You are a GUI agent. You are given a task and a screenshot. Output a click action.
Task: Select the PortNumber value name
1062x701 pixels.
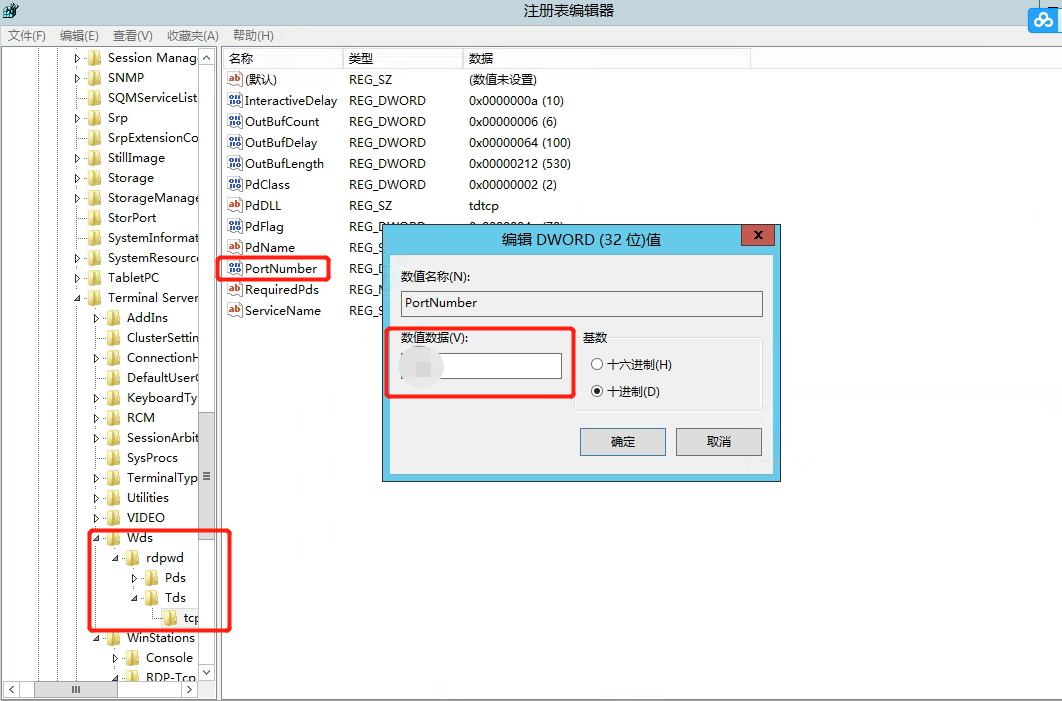[x=281, y=268]
